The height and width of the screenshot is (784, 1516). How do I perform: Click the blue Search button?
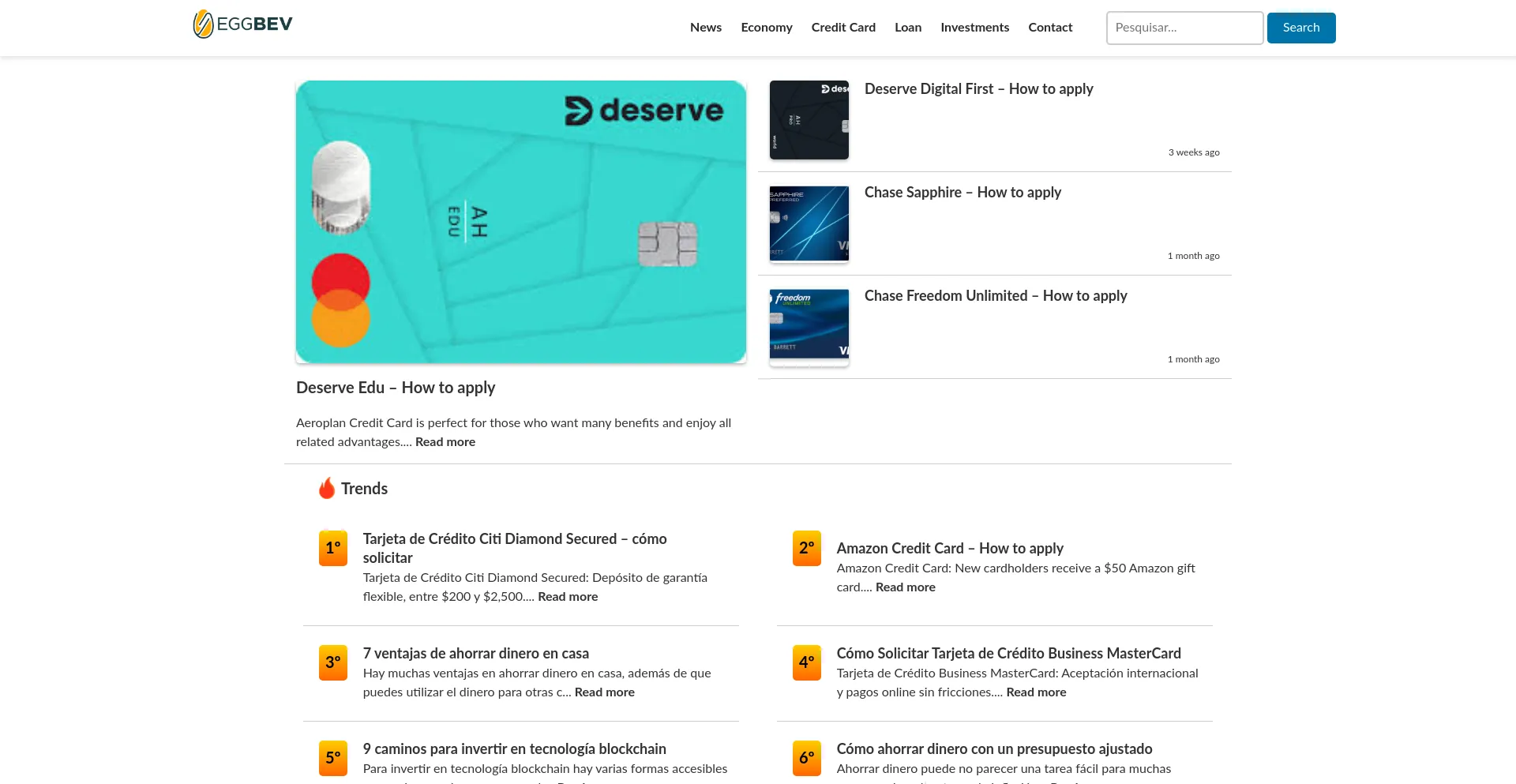click(1301, 28)
